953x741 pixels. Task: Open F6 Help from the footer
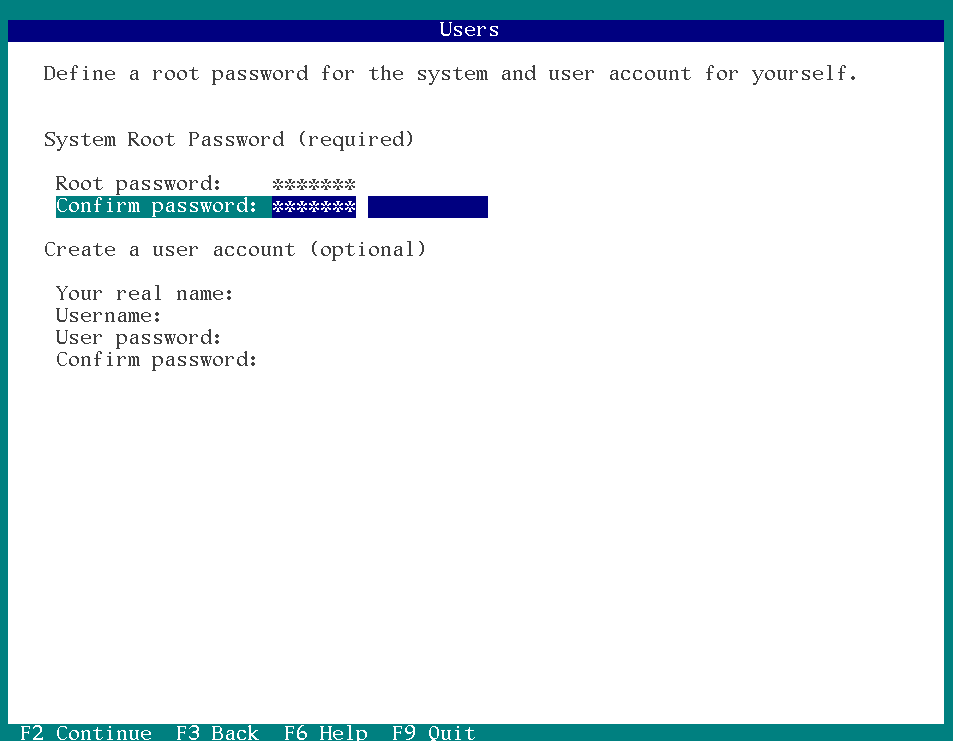(x=326, y=732)
